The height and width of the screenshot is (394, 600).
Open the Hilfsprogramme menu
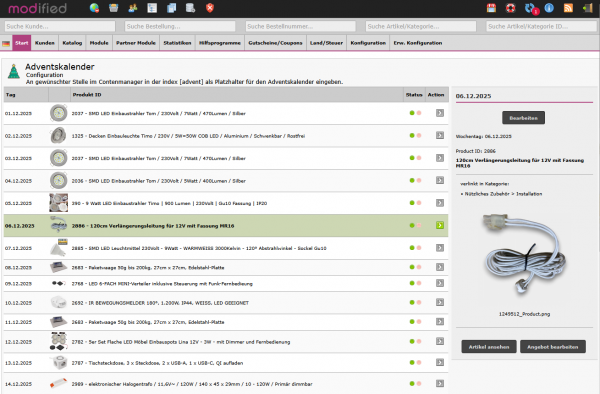pyautogui.click(x=220, y=43)
